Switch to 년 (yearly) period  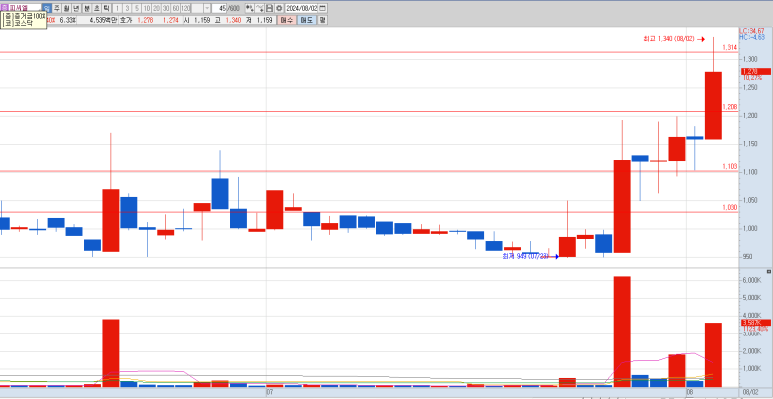coord(76,8)
